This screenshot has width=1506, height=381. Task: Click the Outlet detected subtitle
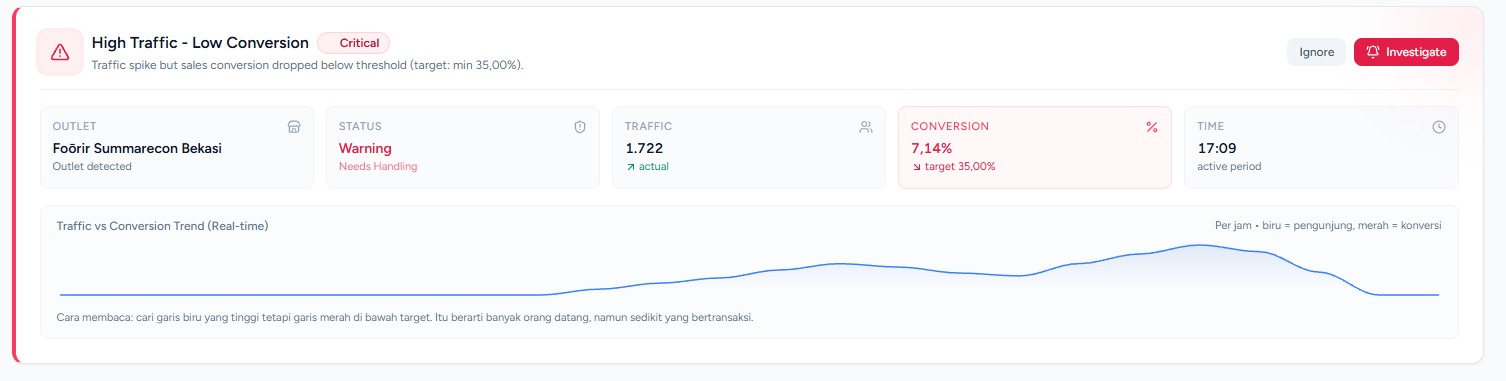[x=92, y=167]
